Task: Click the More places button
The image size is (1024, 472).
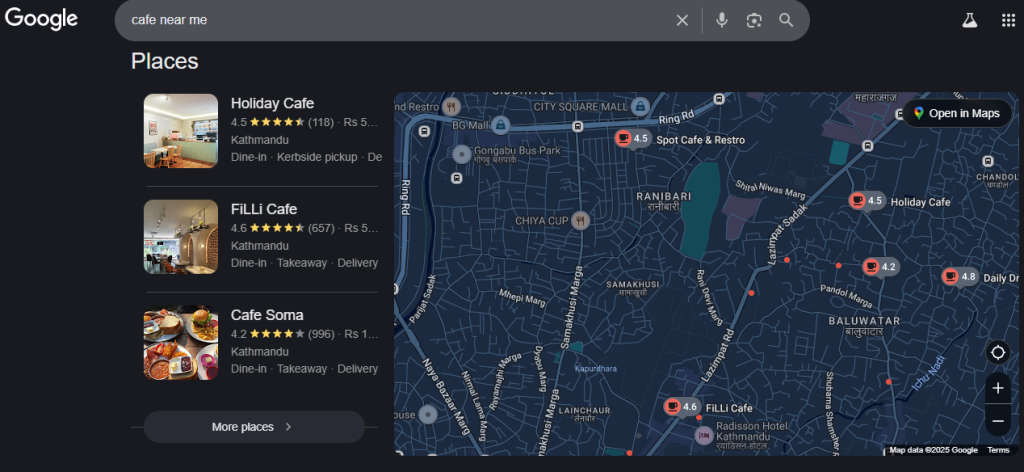Action: 254,427
